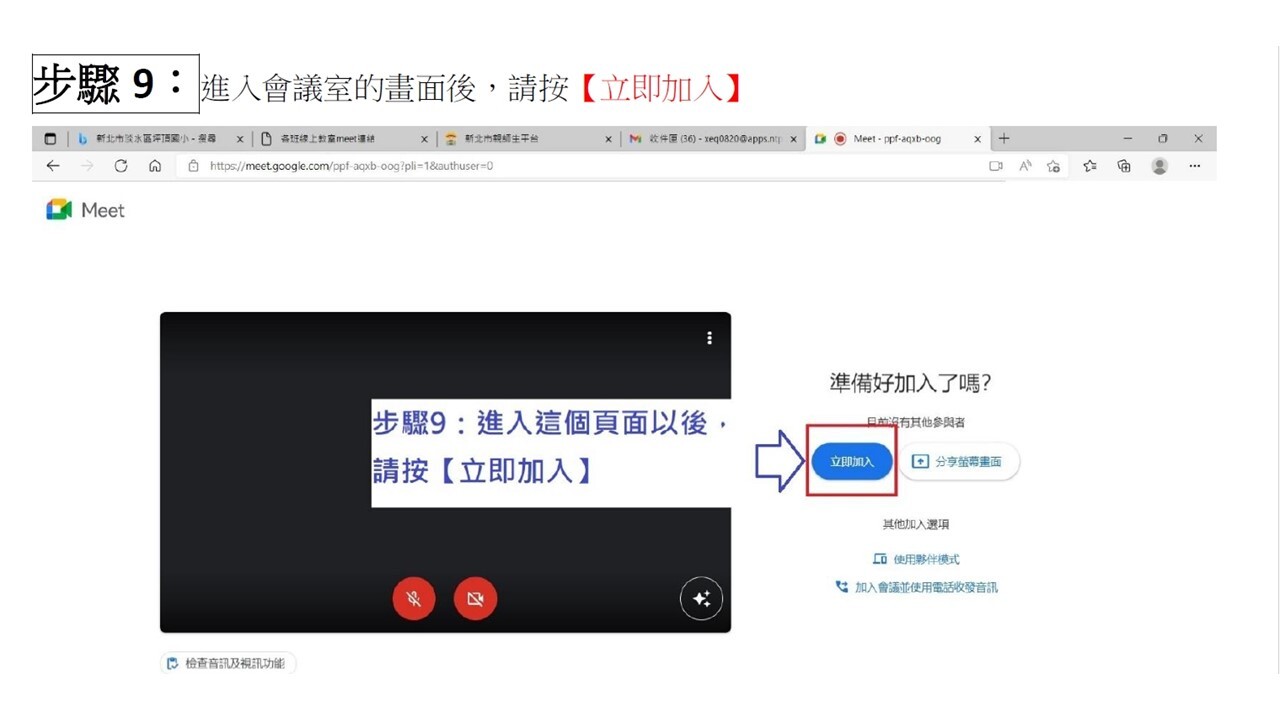Image resolution: width=1280 pixels, height=720 pixels.
Task: Click 加入會議並使用電話收發音訊 link
Action: click(x=916, y=587)
